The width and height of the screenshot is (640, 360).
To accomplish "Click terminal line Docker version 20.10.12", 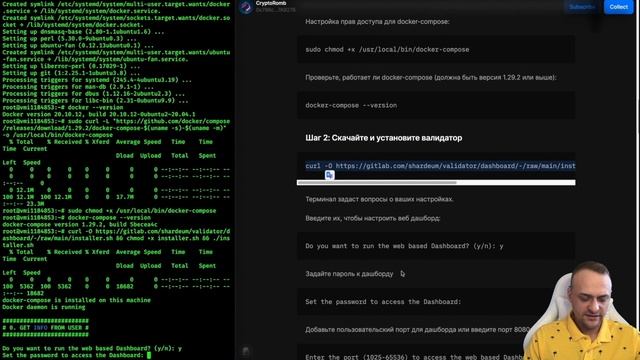I will coord(99,114).
